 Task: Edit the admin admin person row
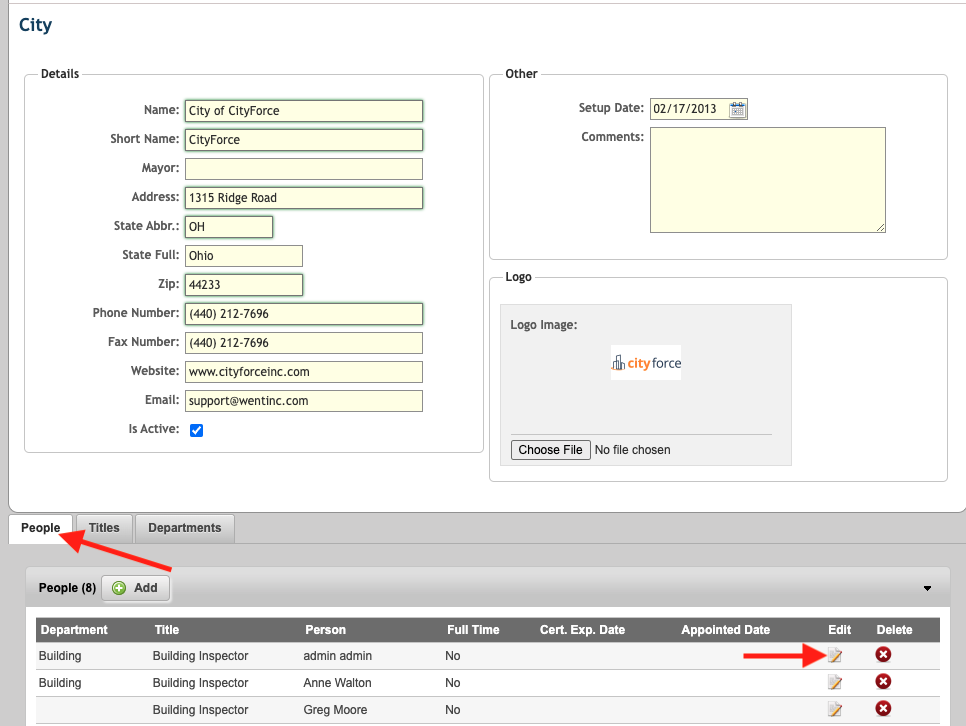[835, 655]
